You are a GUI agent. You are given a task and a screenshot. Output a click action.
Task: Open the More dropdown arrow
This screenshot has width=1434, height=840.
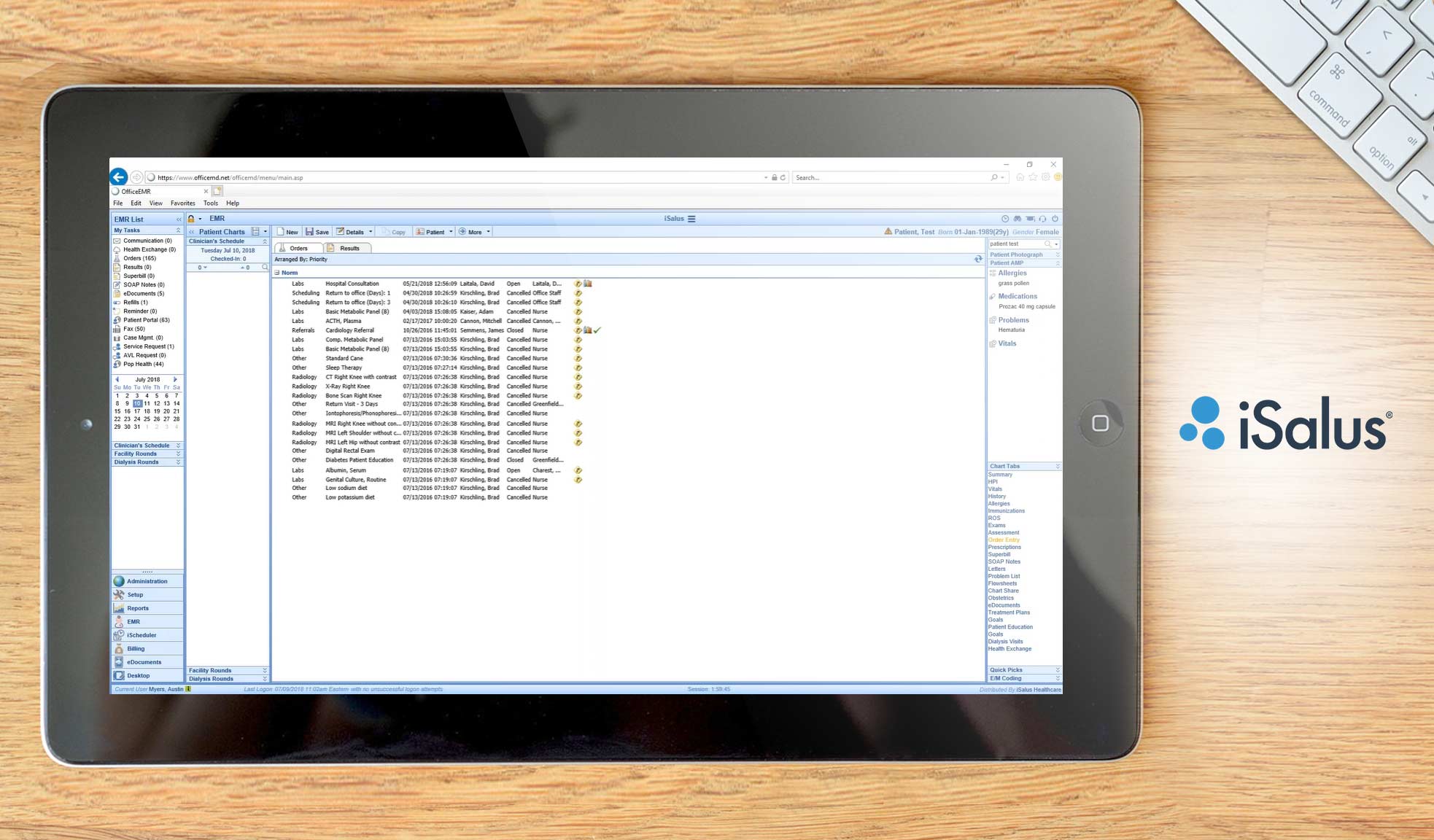pos(488,232)
